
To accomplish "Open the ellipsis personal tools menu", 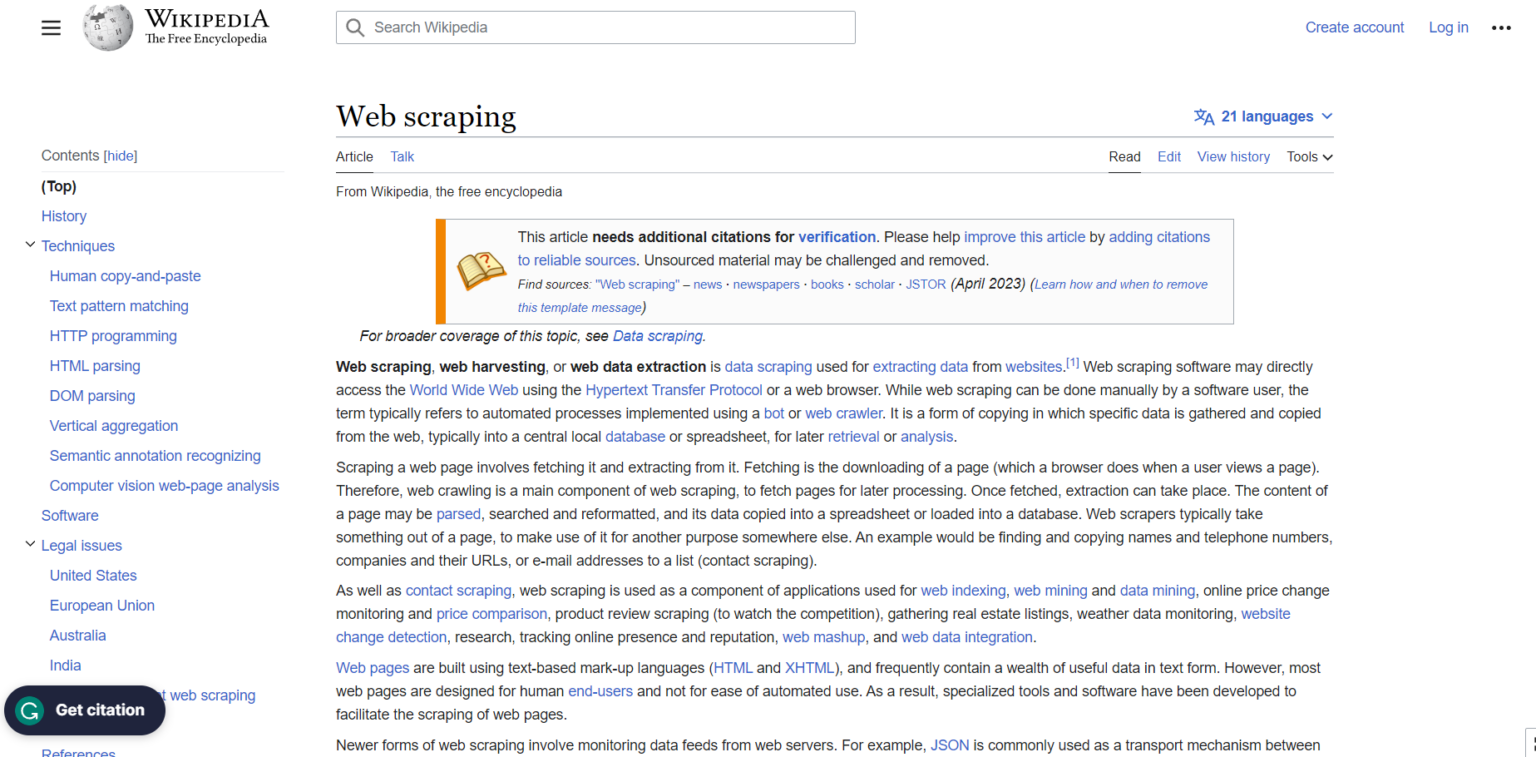I will click(1501, 27).
